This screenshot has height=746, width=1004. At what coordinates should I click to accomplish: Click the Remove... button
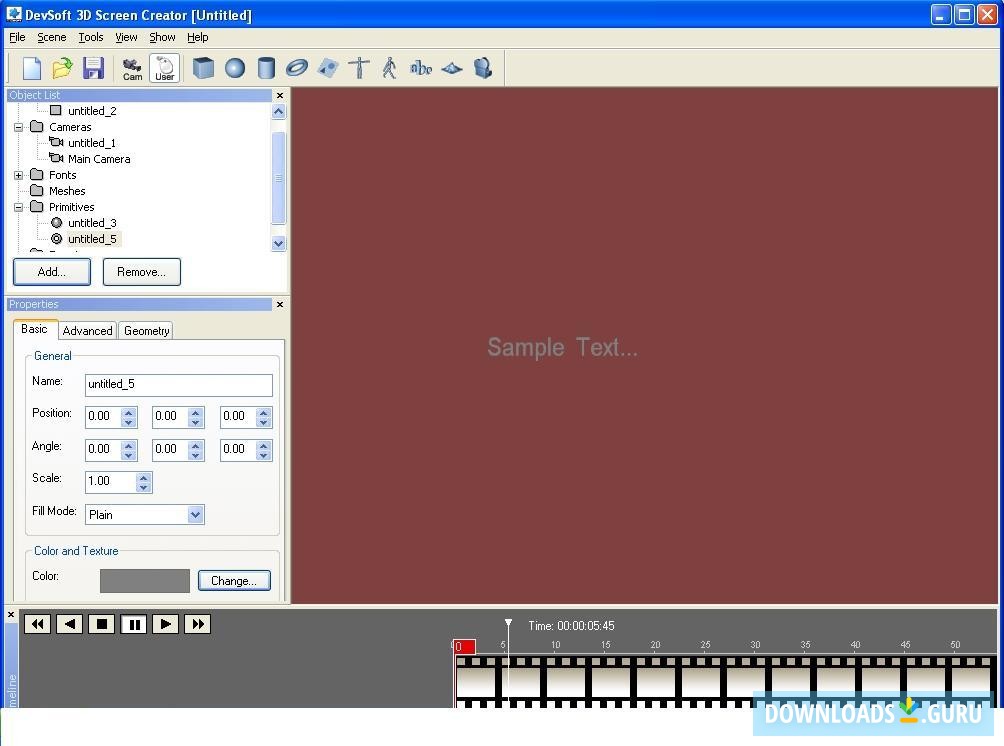pos(142,272)
